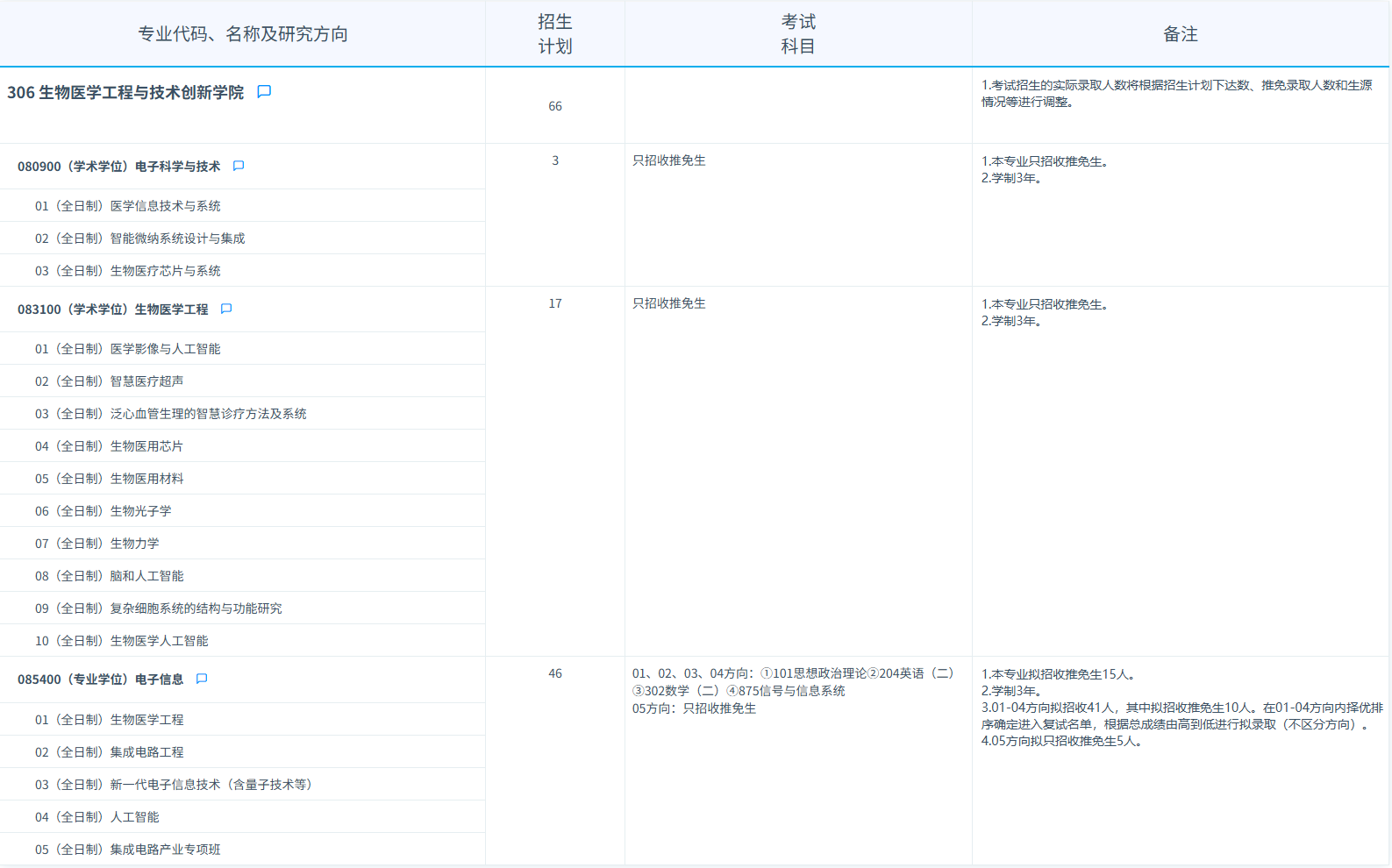This screenshot has width=1392, height=868.
Task: Choose direction 05 集成电路产业专项班
Action: (128, 850)
